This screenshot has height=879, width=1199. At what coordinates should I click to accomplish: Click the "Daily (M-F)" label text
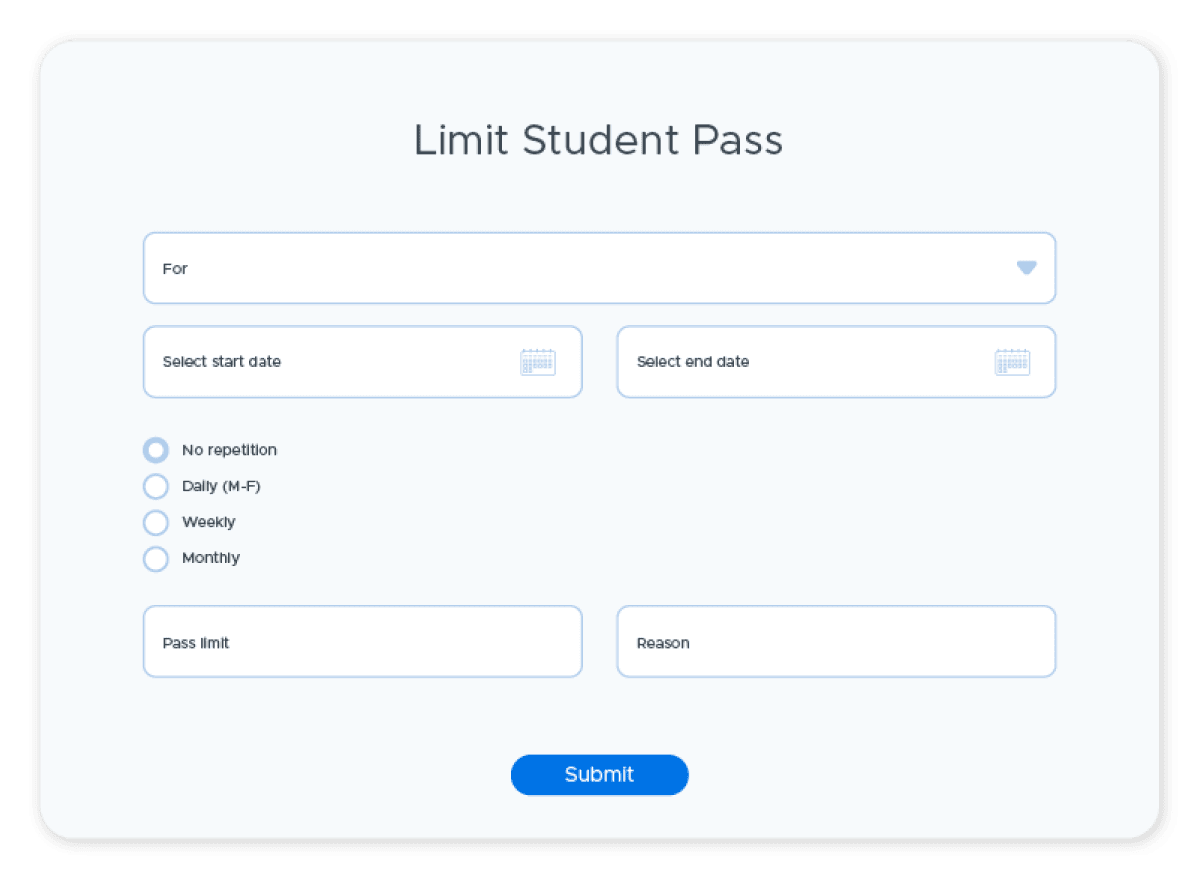pos(221,486)
